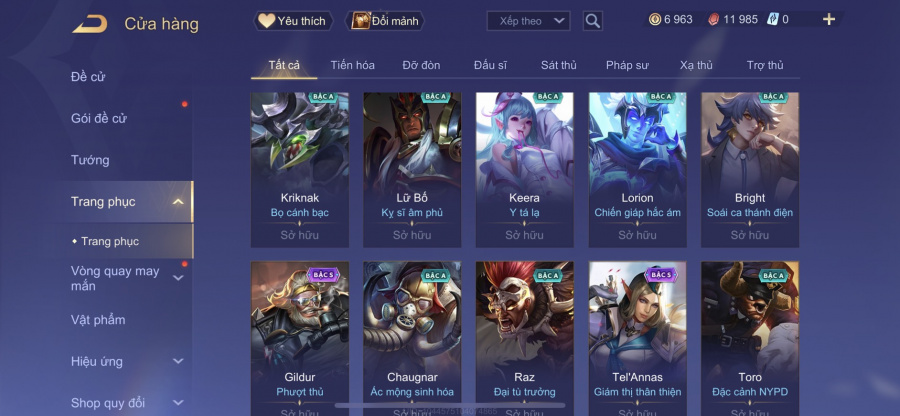Image resolution: width=900 pixels, height=416 pixels.
Task: Open Yêu thích heart favorites
Action: 293,21
